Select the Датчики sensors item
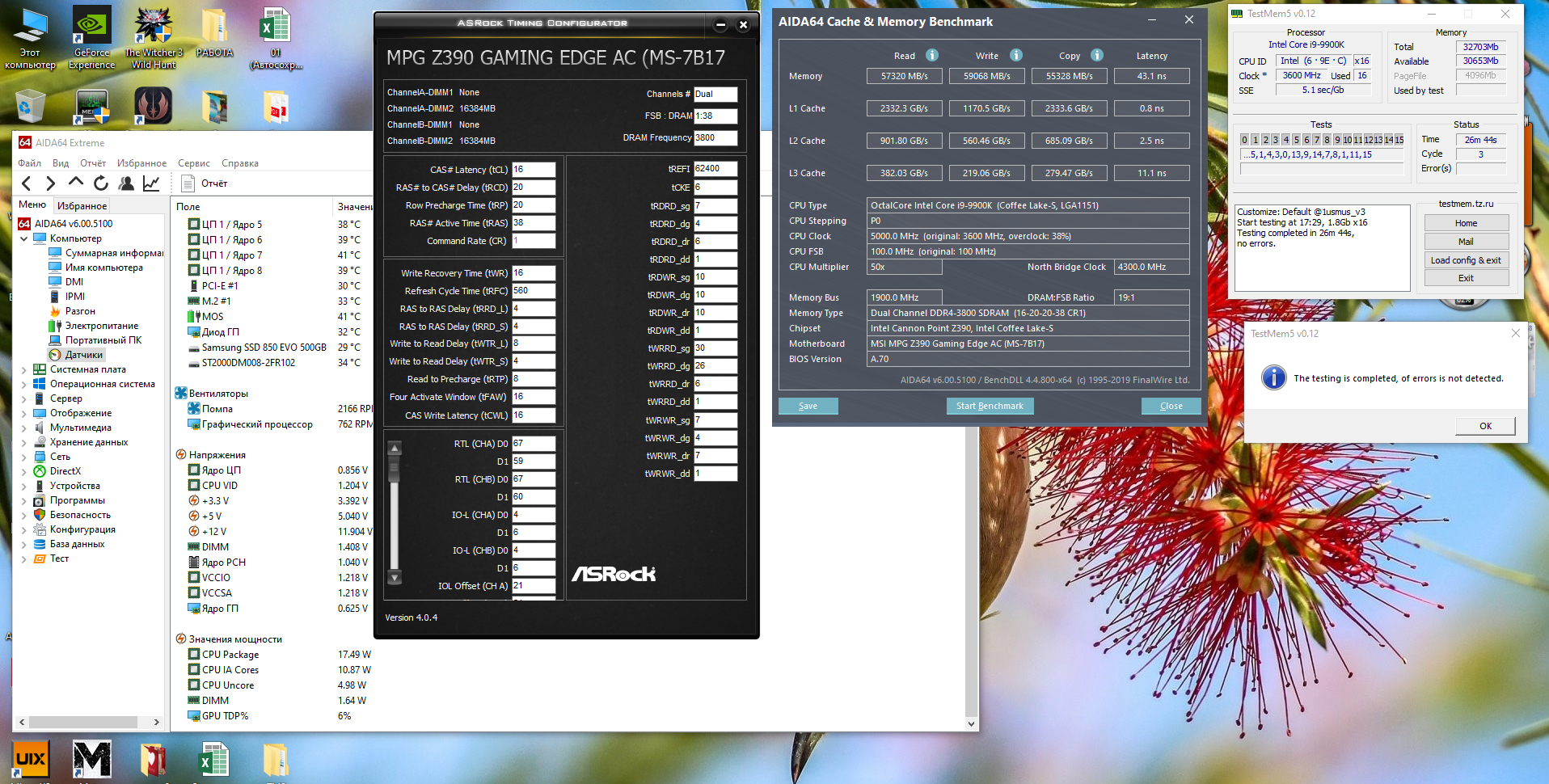Viewport: 1549px width, 784px height. [76, 355]
